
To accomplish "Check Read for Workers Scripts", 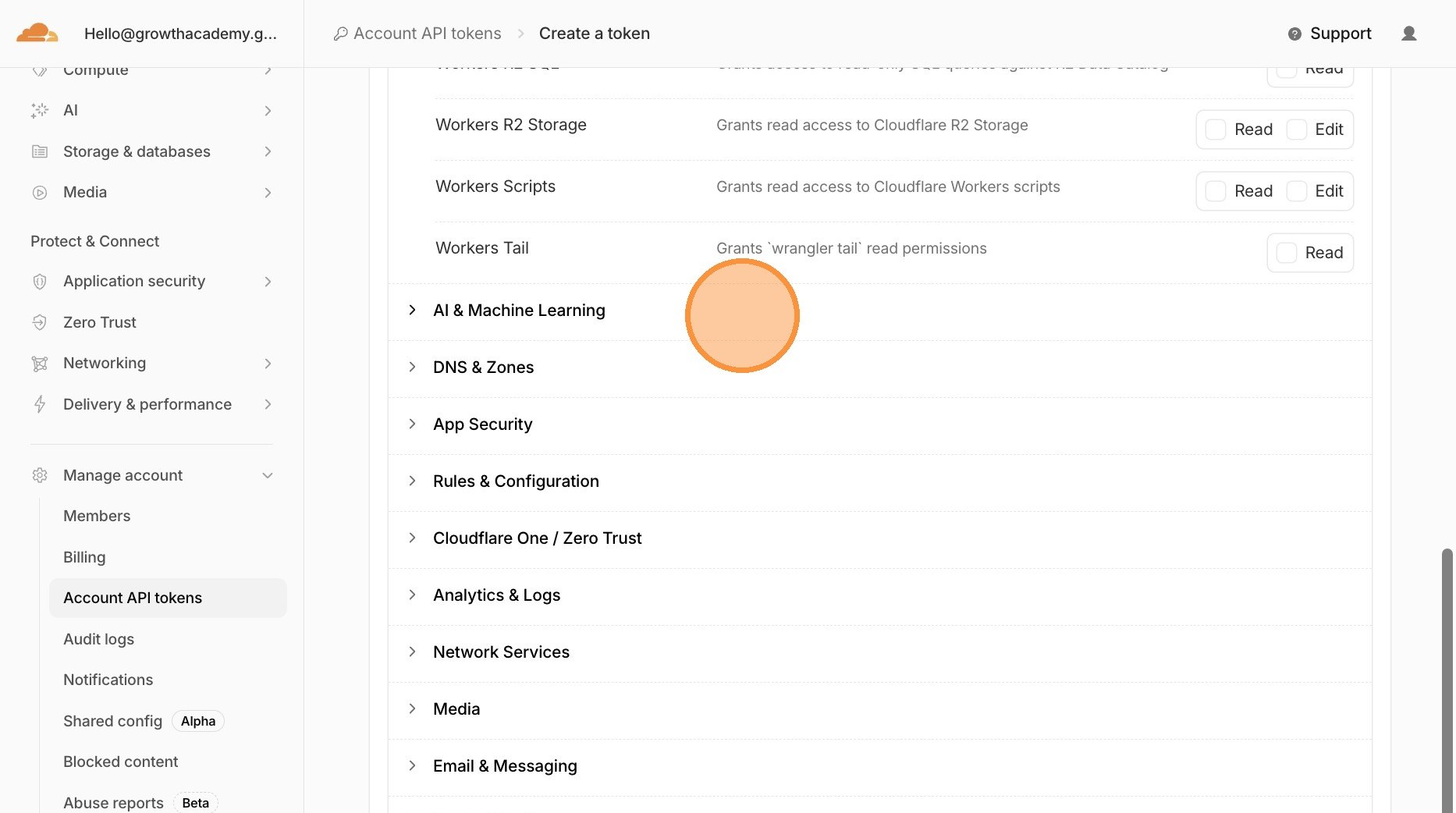I will coord(1216,191).
